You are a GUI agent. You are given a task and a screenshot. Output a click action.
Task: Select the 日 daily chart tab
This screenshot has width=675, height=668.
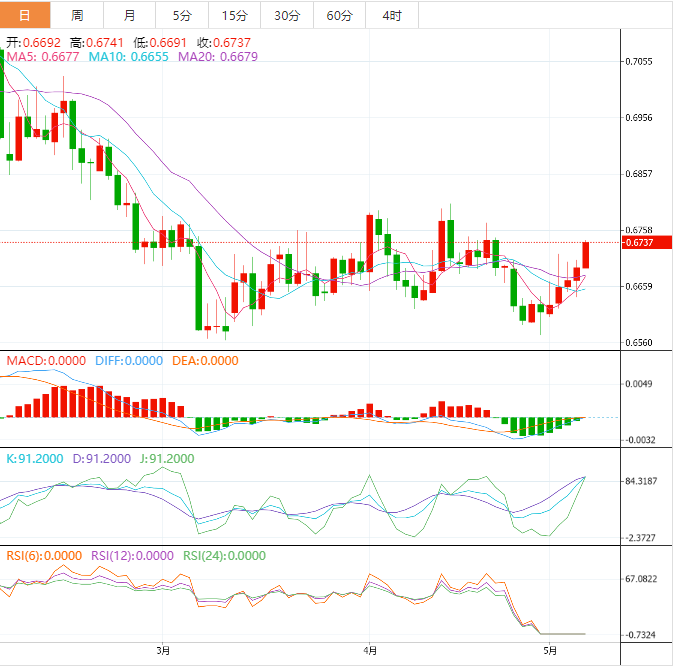[x=25, y=15]
